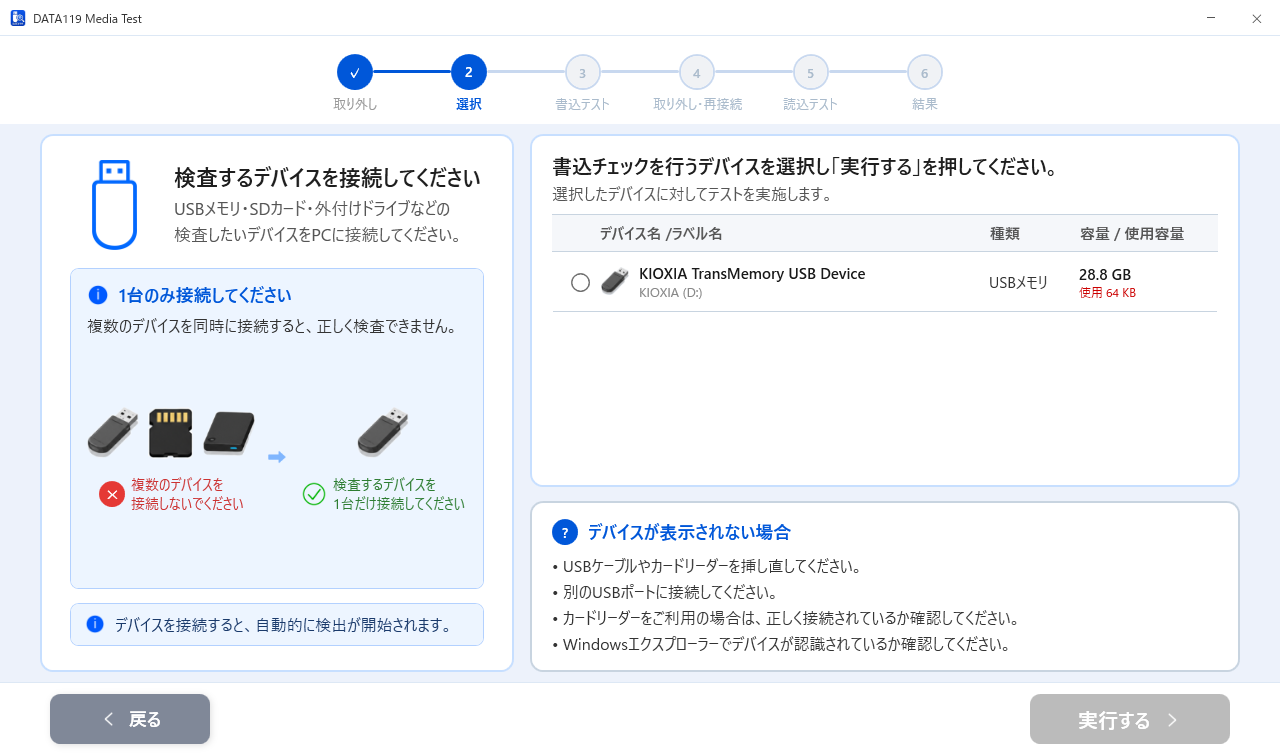This screenshot has height=756, width=1280.
Task: Click the DATA119 Media Test app icon in title bar
Action: pos(18,18)
